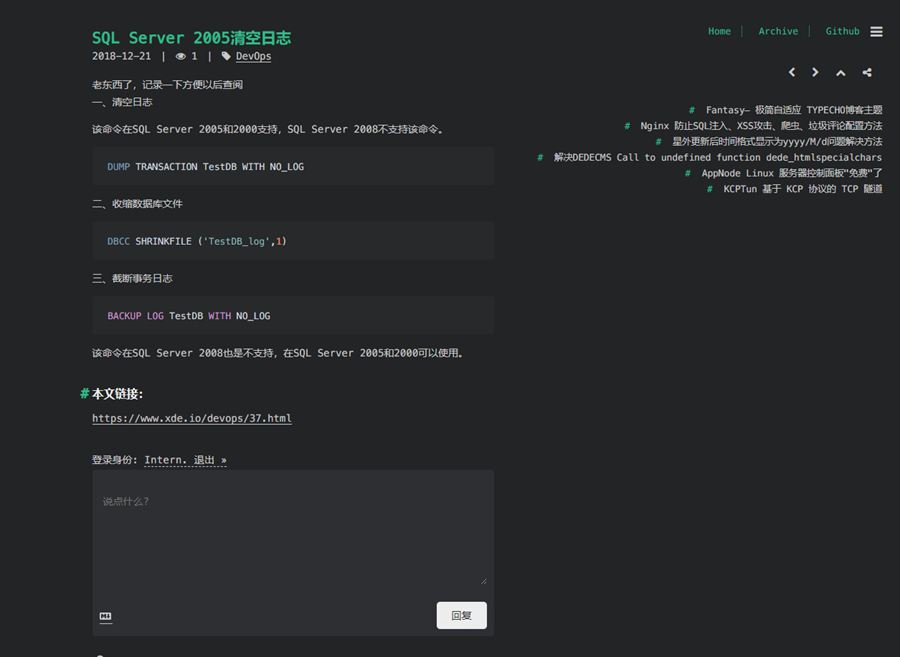The width and height of the screenshot is (900, 657).
Task: Open the Github menu item
Action: pyautogui.click(x=842, y=31)
